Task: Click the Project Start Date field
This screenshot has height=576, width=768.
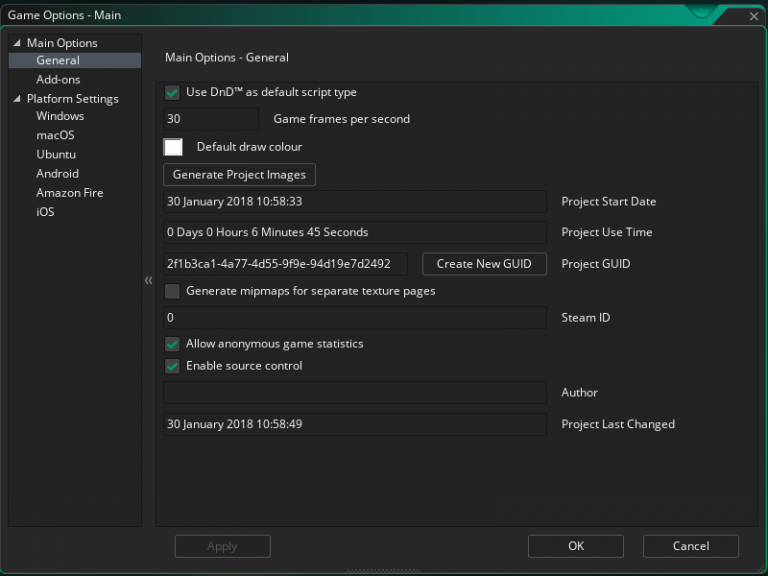Action: coord(355,202)
